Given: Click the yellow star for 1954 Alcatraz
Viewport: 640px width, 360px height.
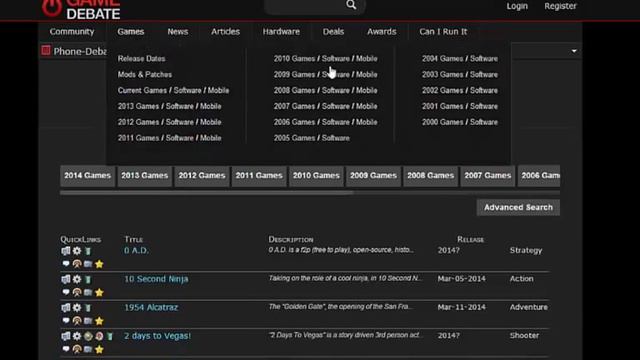Looking at the screenshot, I should point(99,321).
